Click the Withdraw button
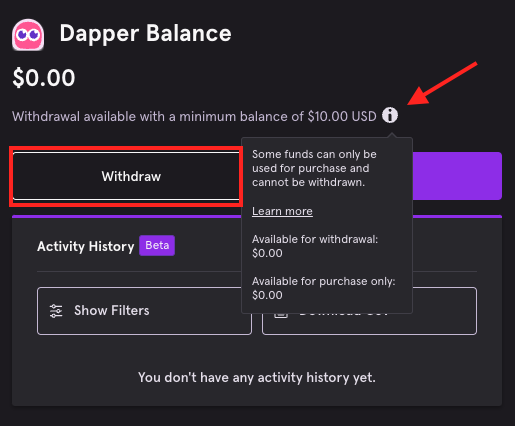Image resolution: width=515 pixels, height=426 pixels. point(126,176)
